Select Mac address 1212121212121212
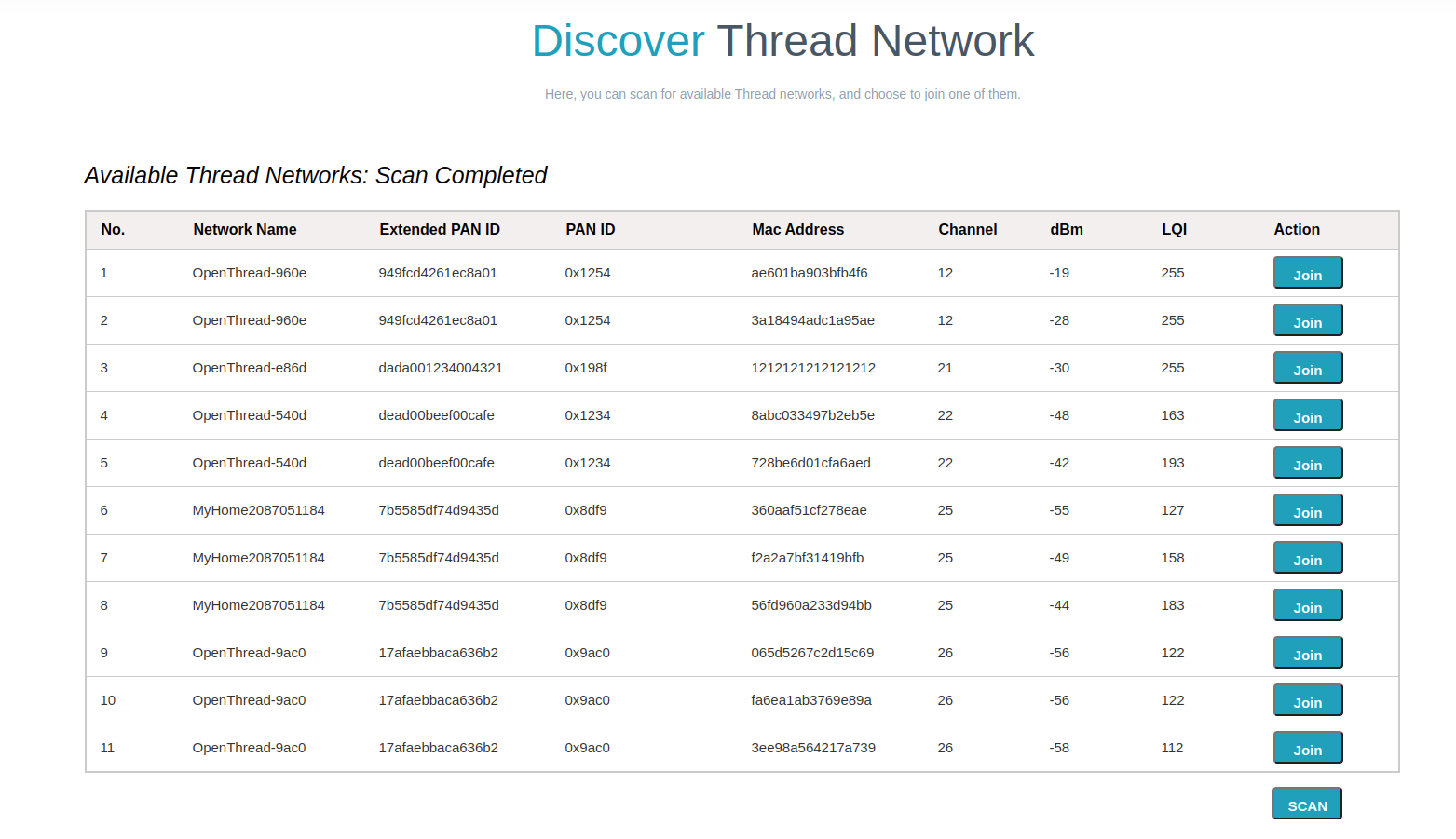This screenshot has width=1456, height=839. 813,368
